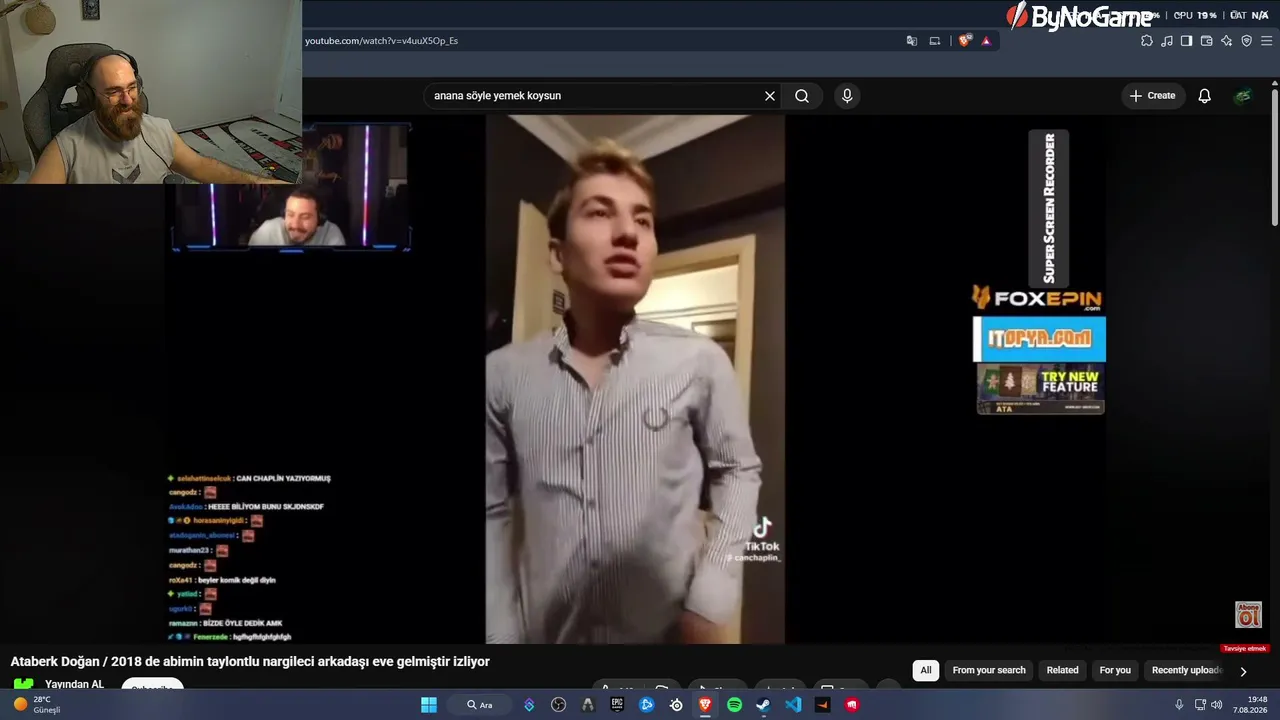Open Spotify from the taskbar
This screenshot has height=720, width=1280.
[734, 705]
